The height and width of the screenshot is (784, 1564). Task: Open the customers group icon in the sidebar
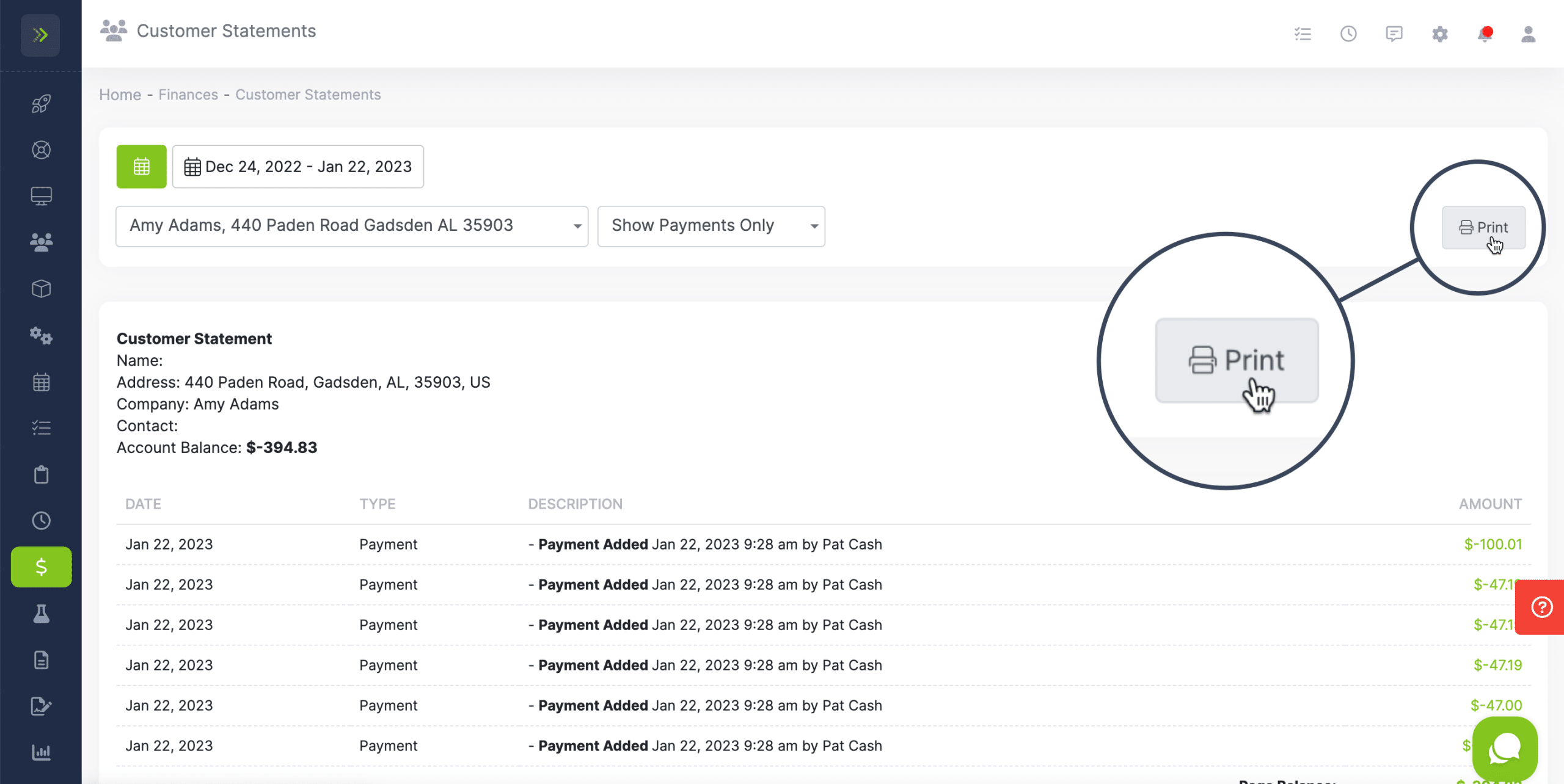41,242
